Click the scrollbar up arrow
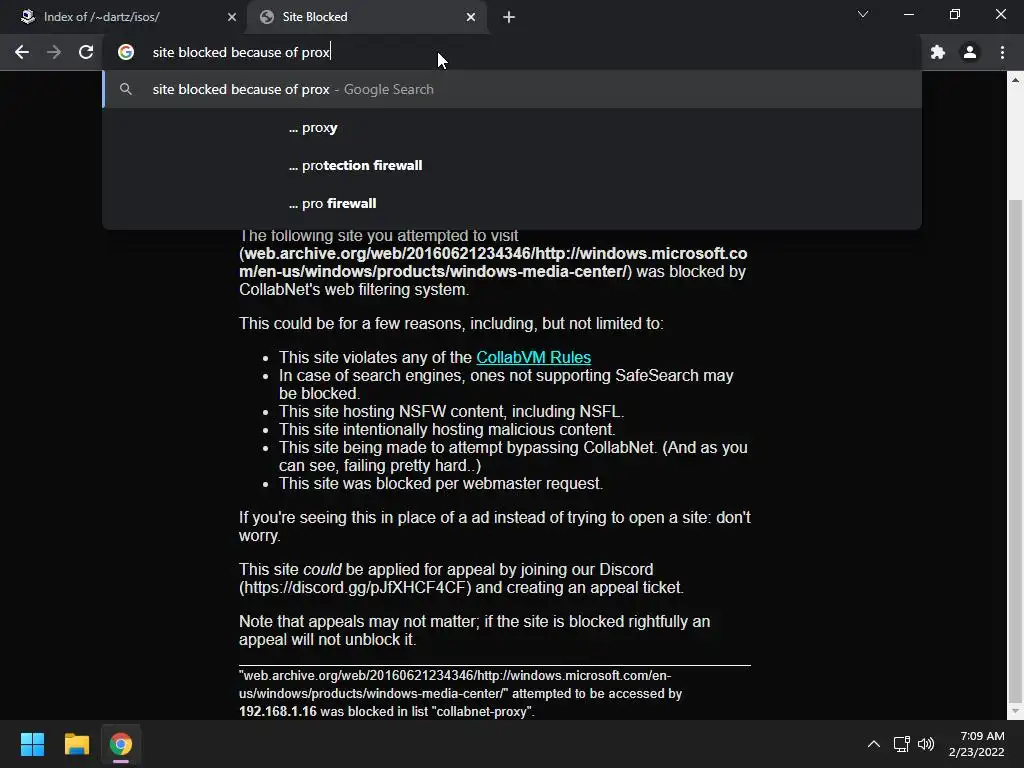 coord(1015,80)
